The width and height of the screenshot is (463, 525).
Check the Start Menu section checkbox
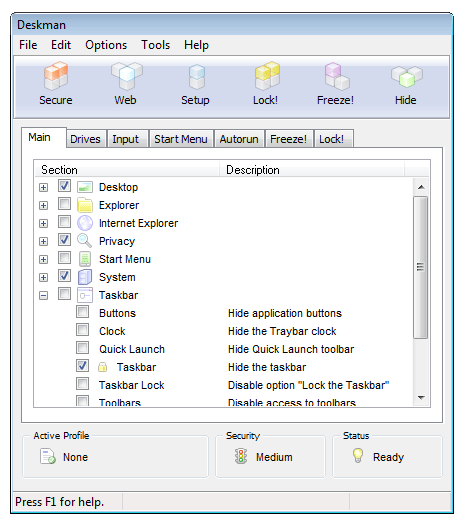point(64,258)
